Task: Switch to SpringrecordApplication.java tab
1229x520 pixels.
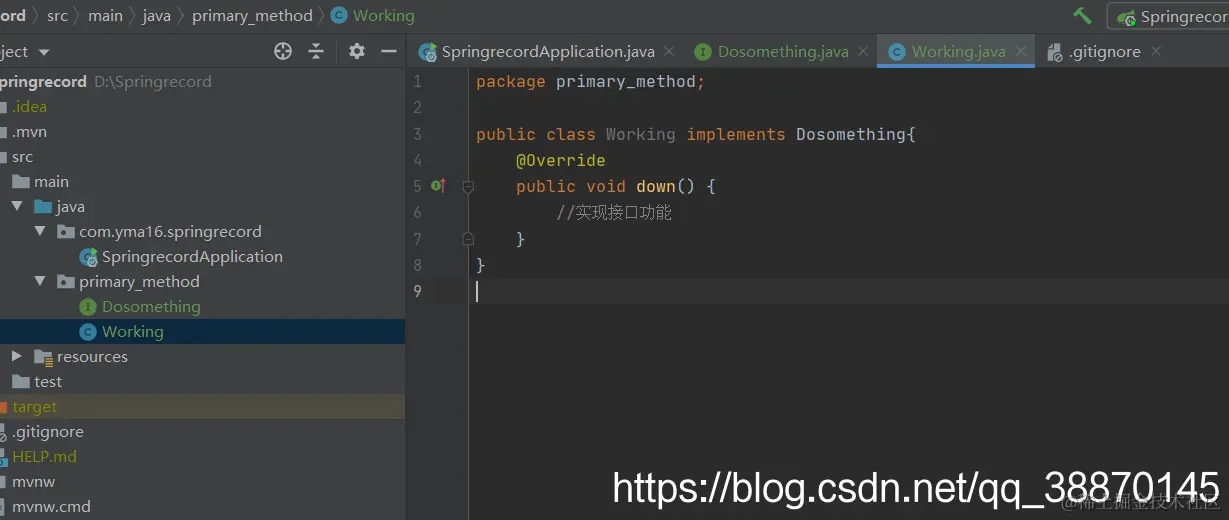Action: tap(547, 52)
